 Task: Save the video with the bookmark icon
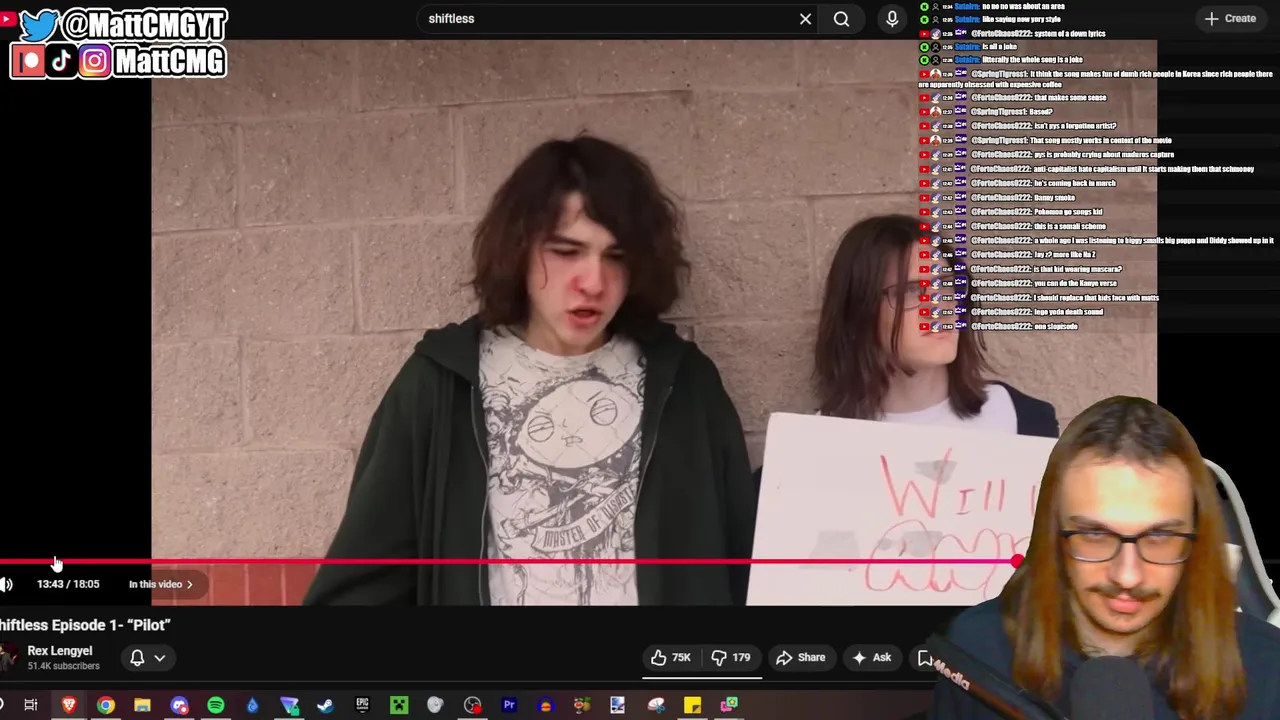[924, 657]
